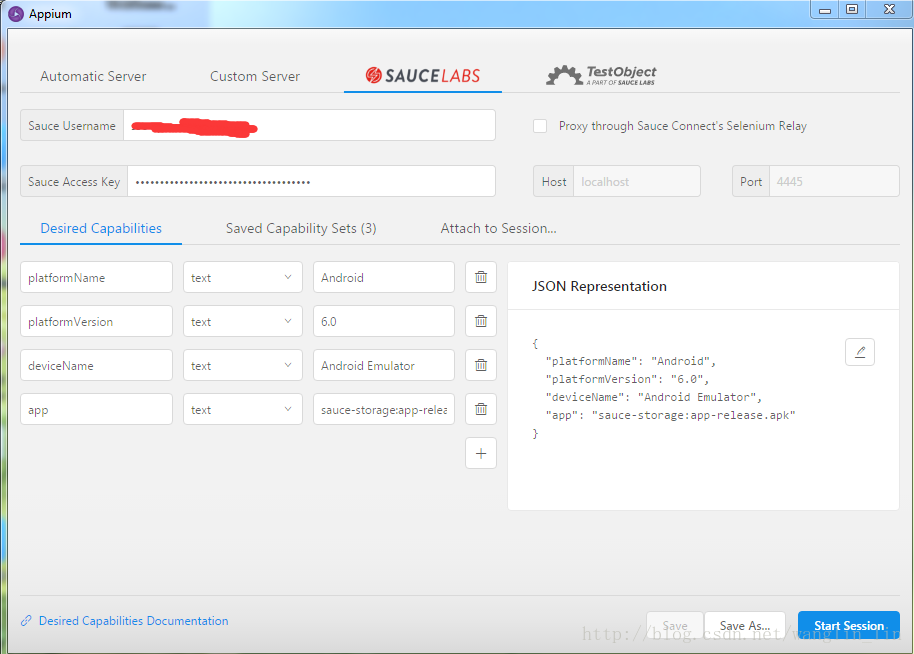Edit raw JSON with pencil icon
The height and width of the screenshot is (654, 914).
tap(860, 352)
